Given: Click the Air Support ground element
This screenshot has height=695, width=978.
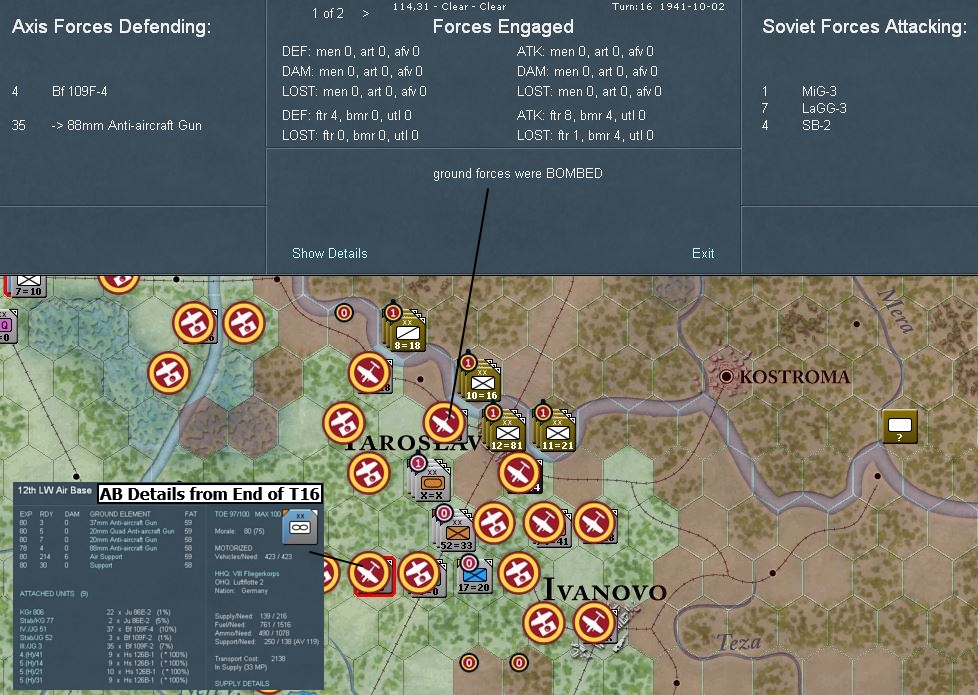Looking at the screenshot, I should tap(106, 557).
